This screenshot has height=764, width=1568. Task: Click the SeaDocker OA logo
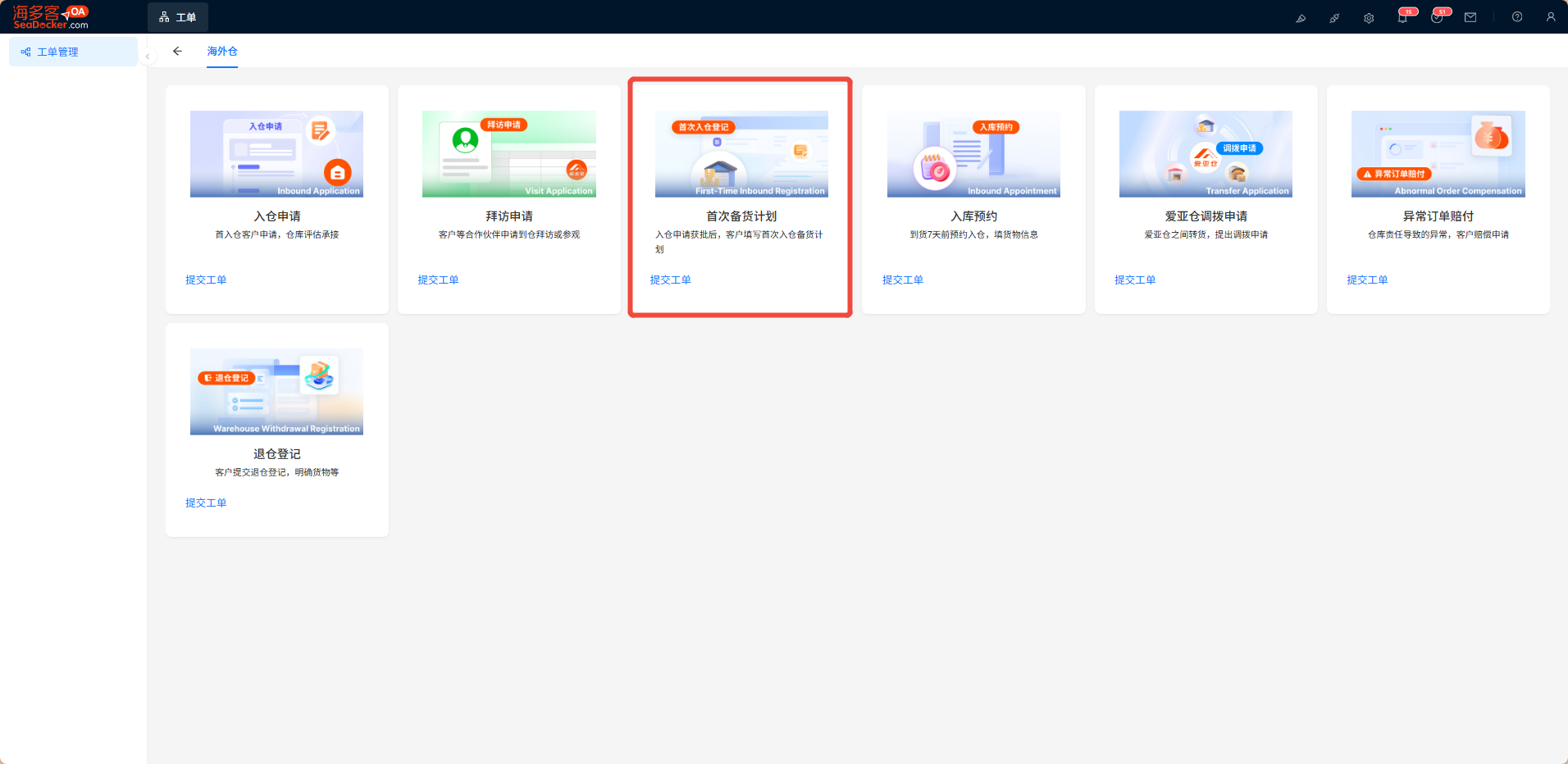coord(51,17)
